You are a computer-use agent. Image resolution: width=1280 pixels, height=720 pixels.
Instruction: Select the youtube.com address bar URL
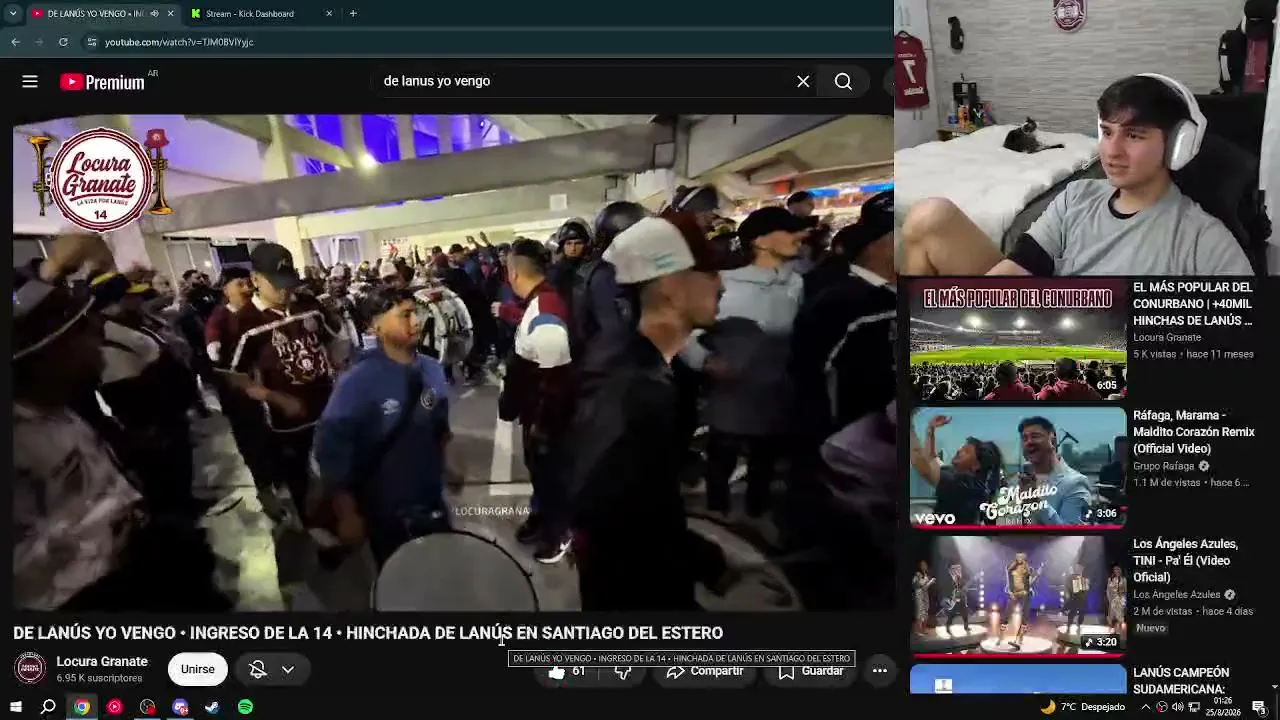click(x=179, y=42)
